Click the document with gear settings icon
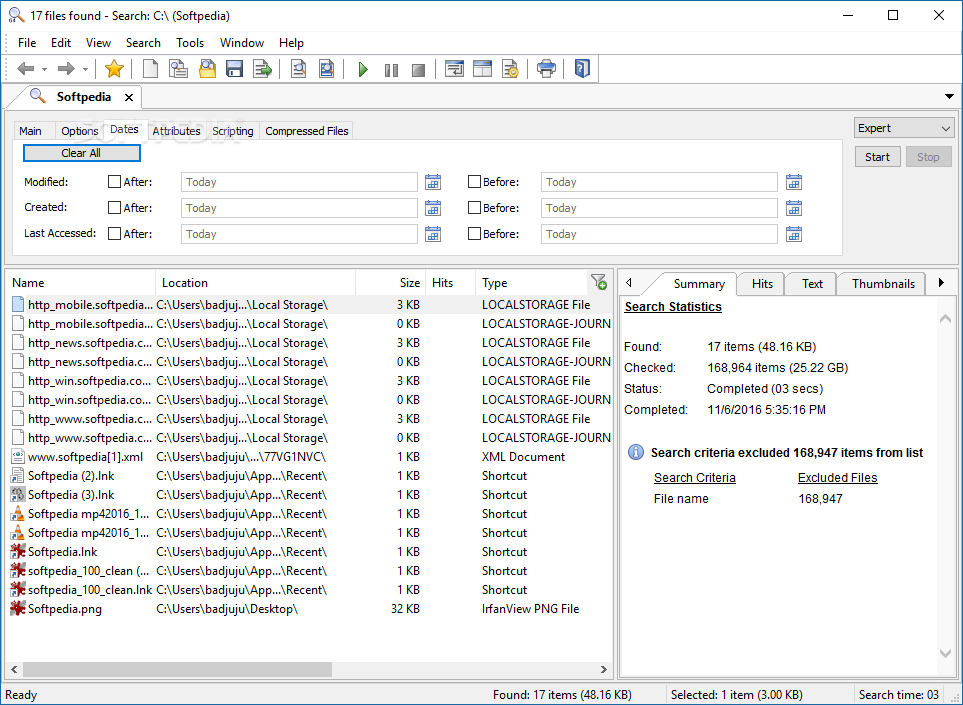The height and width of the screenshot is (705, 963). (x=510, y=69)
